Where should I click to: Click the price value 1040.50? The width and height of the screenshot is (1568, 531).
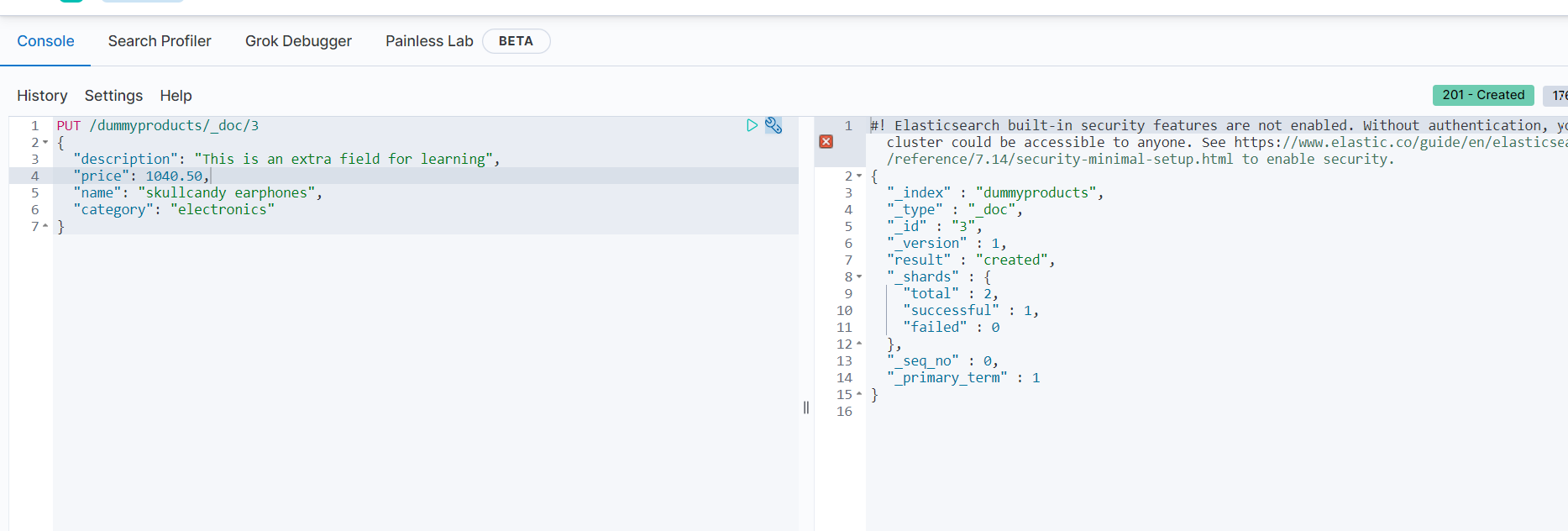pos(174,176)
